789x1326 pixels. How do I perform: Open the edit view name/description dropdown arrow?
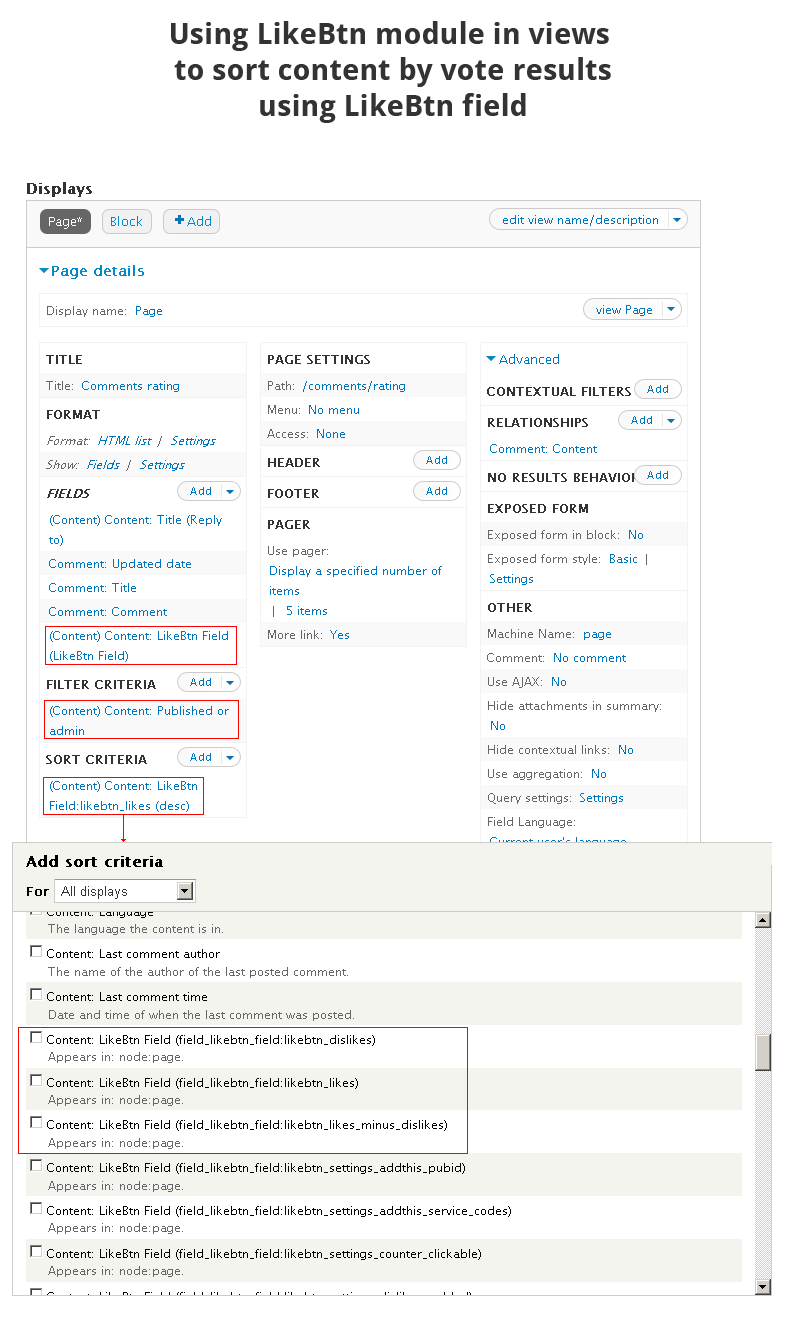(677, 220)
